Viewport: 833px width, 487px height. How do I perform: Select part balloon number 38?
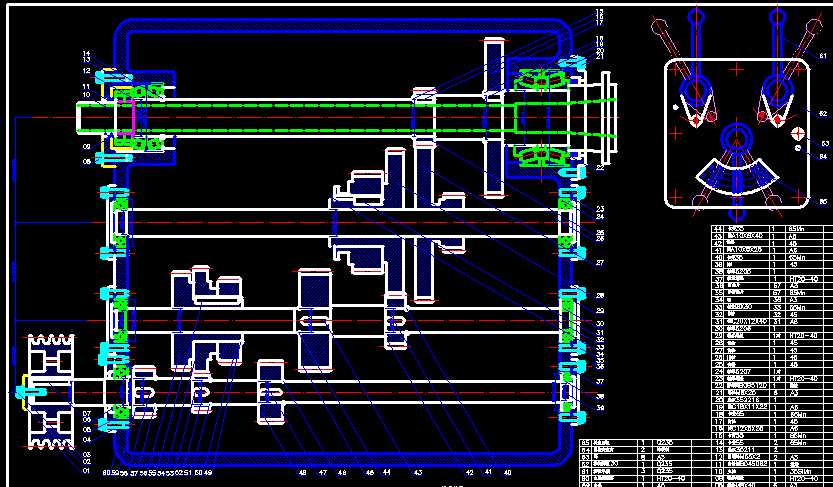click(x=600, y=396)
